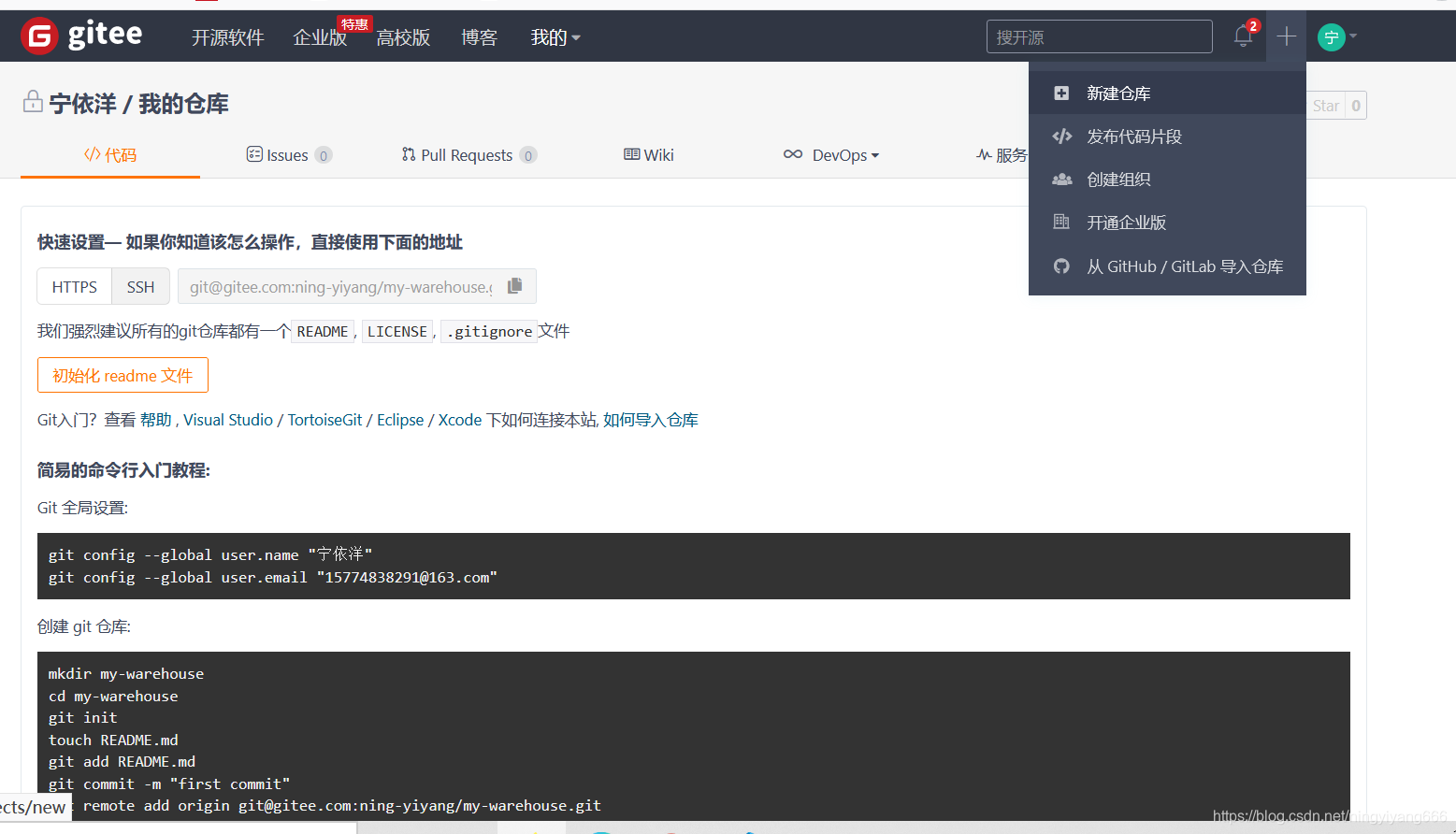Open the Xcode link
The width and height of the screenshot is (1456, 834).
click(460, 420)
